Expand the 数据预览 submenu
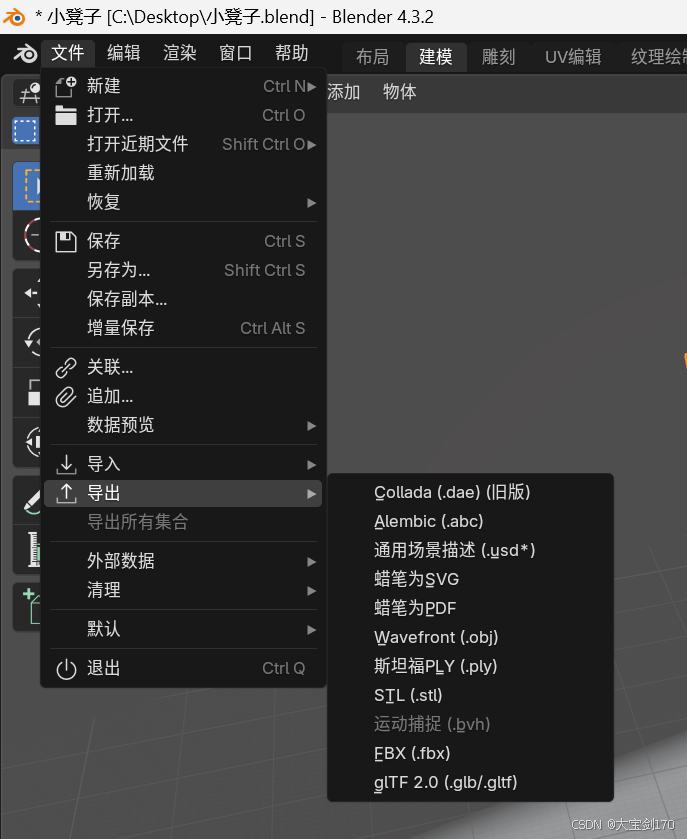 [x=183, y=425]
